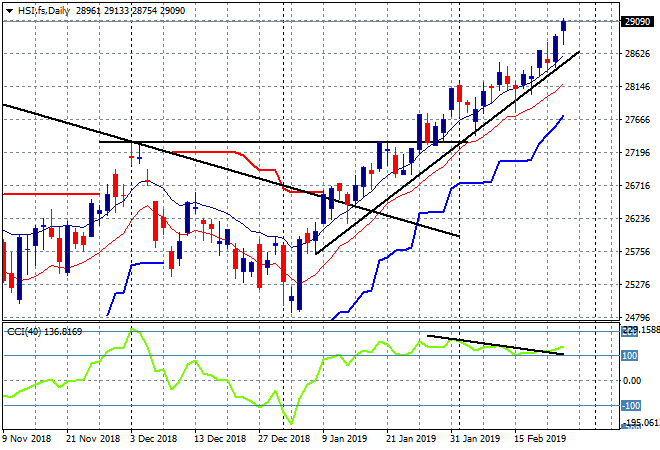Click the 26236 price axis label
The height and width of the screenshot is (450, 660).
[x=637, y=218]
